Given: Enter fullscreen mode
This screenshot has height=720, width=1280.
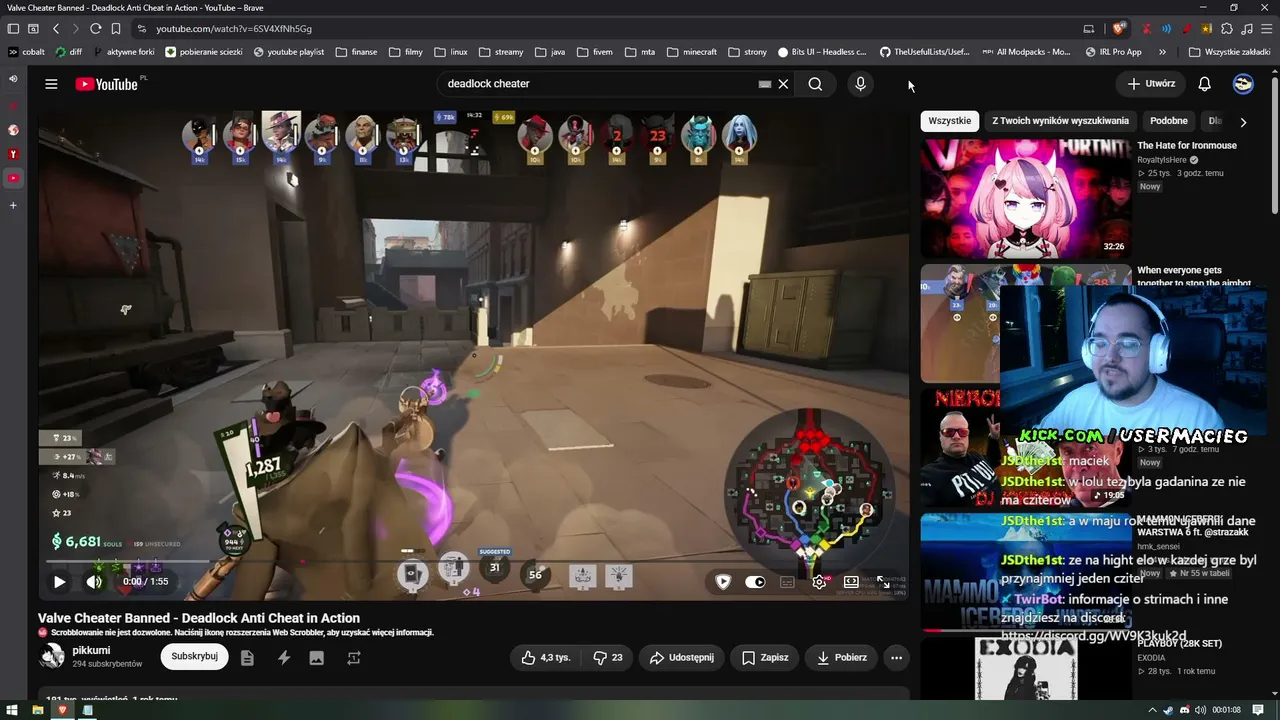Looking at the screenshot, I should 883,582.
